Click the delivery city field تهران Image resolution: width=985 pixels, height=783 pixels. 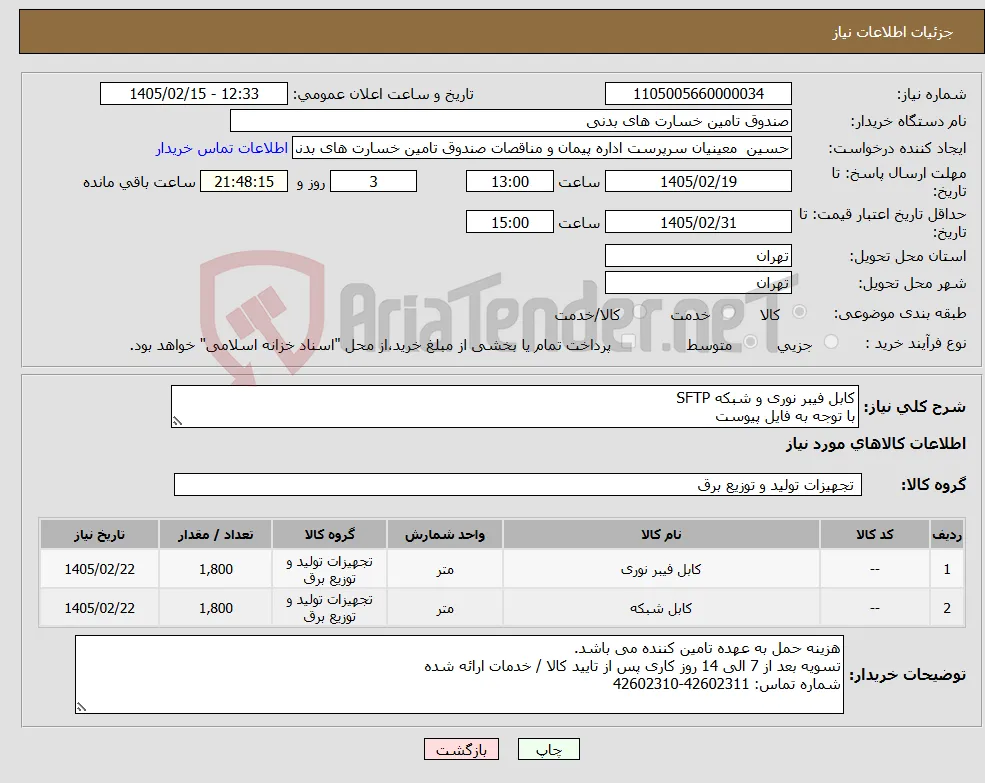tap(698, 283)
